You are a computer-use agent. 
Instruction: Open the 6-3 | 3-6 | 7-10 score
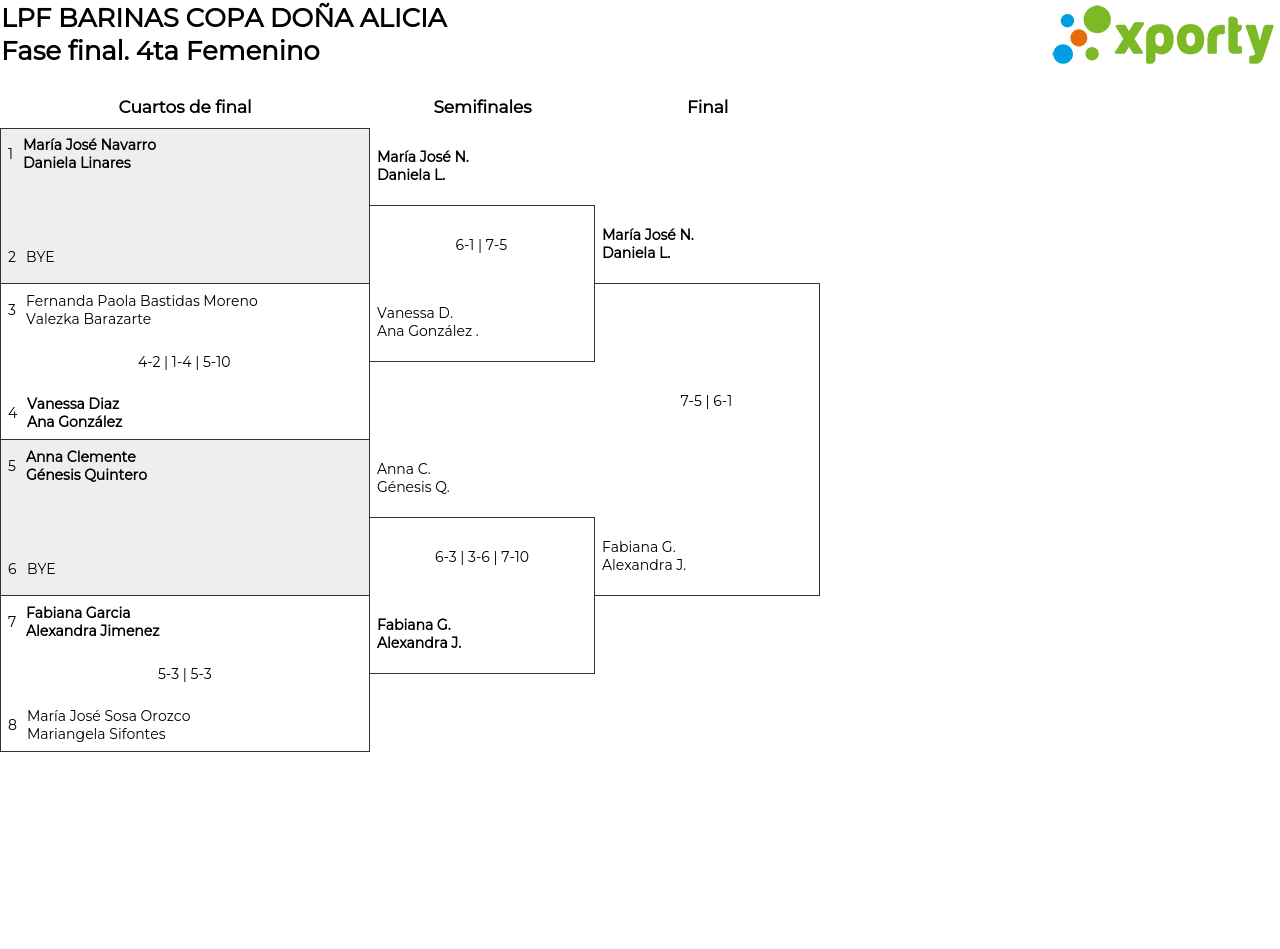coord(481,557)
